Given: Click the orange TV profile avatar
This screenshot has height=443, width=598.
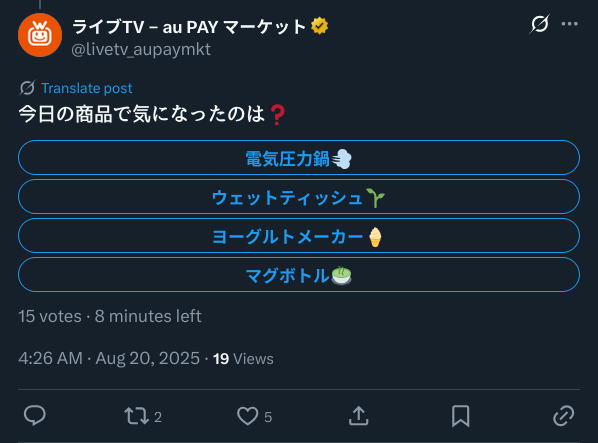Looking at the screenshot, I should 40,35.
